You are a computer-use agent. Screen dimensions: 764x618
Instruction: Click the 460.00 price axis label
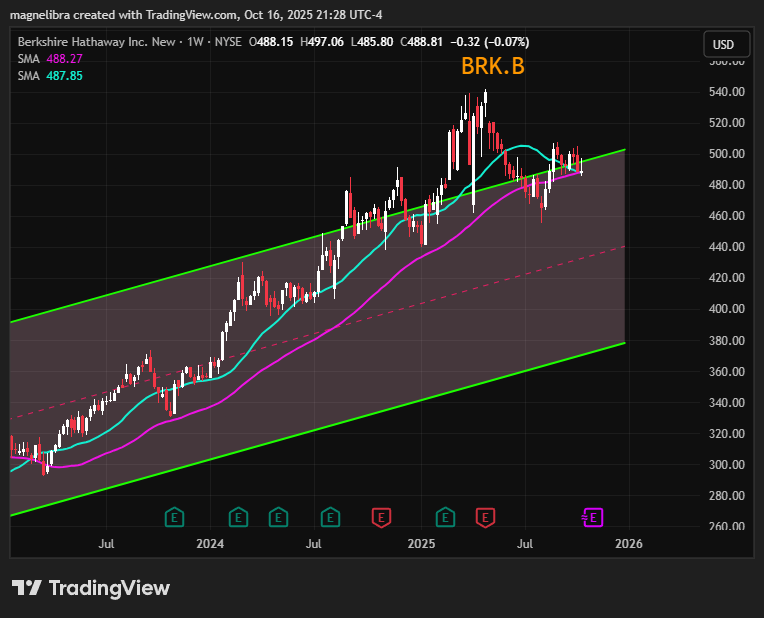click(x=727, y=216)
